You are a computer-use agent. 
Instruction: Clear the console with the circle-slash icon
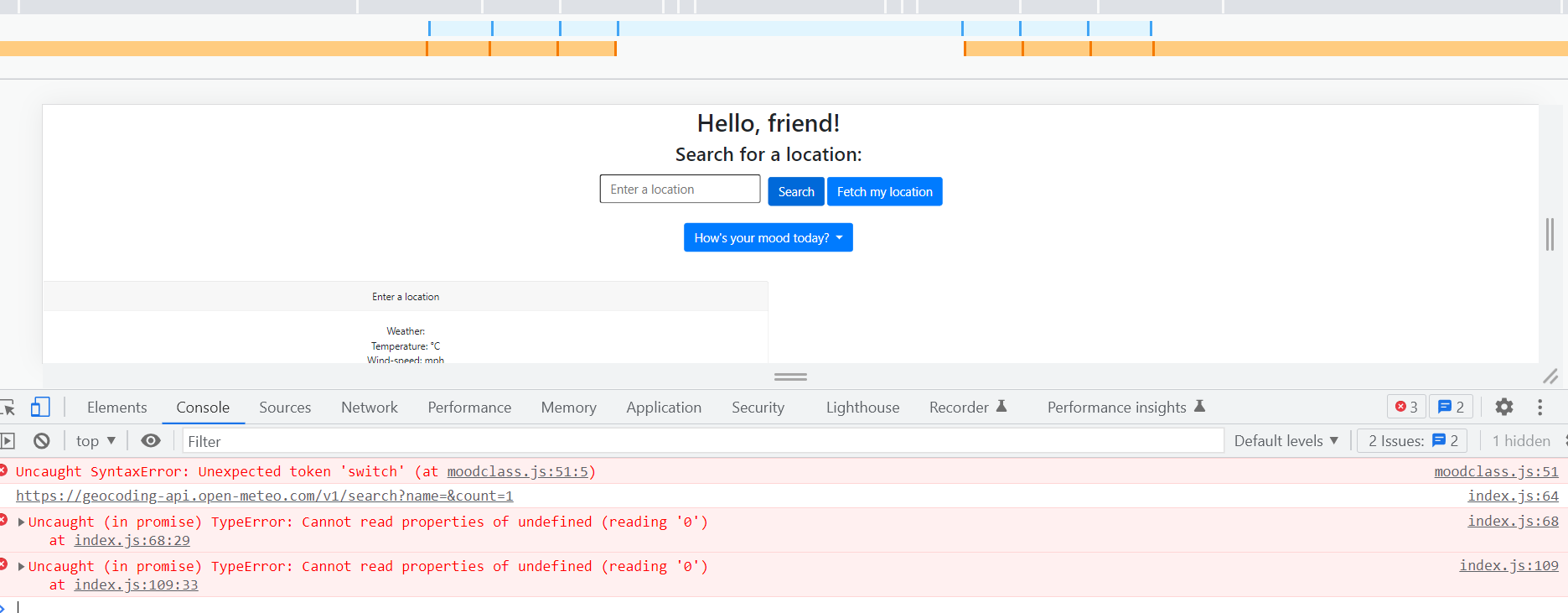42,441
